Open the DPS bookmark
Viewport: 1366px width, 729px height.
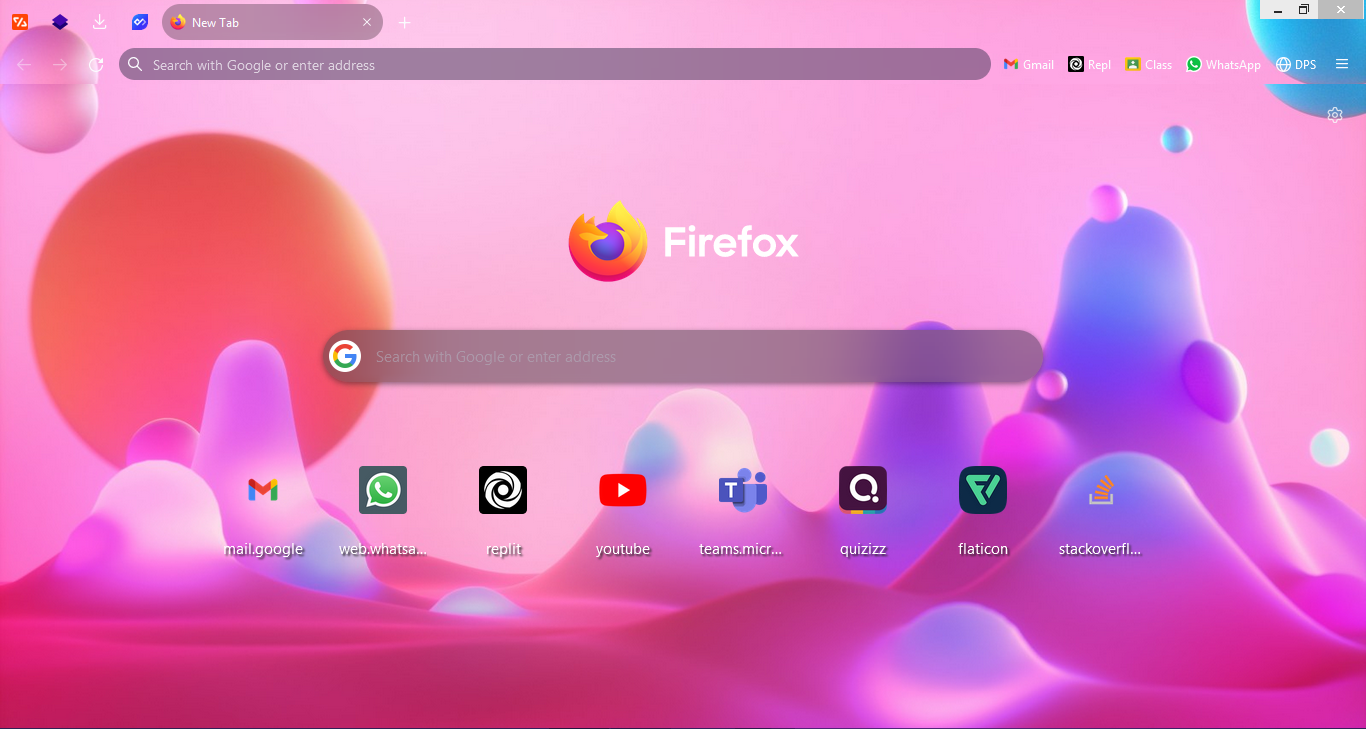pos(1296,65)
